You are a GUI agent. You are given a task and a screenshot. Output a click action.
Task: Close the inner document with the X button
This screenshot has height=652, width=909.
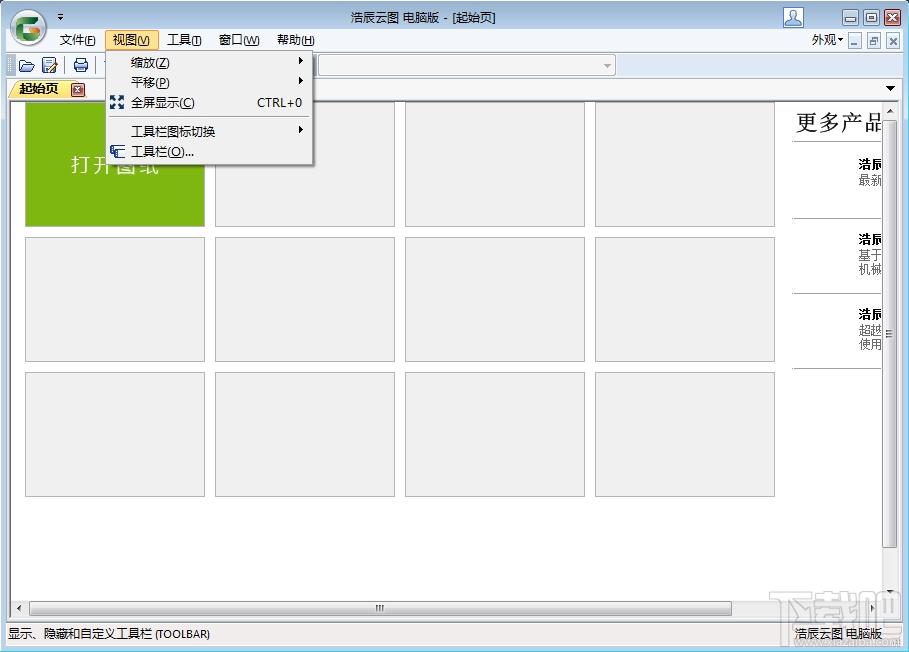click(x=893, y=41)
